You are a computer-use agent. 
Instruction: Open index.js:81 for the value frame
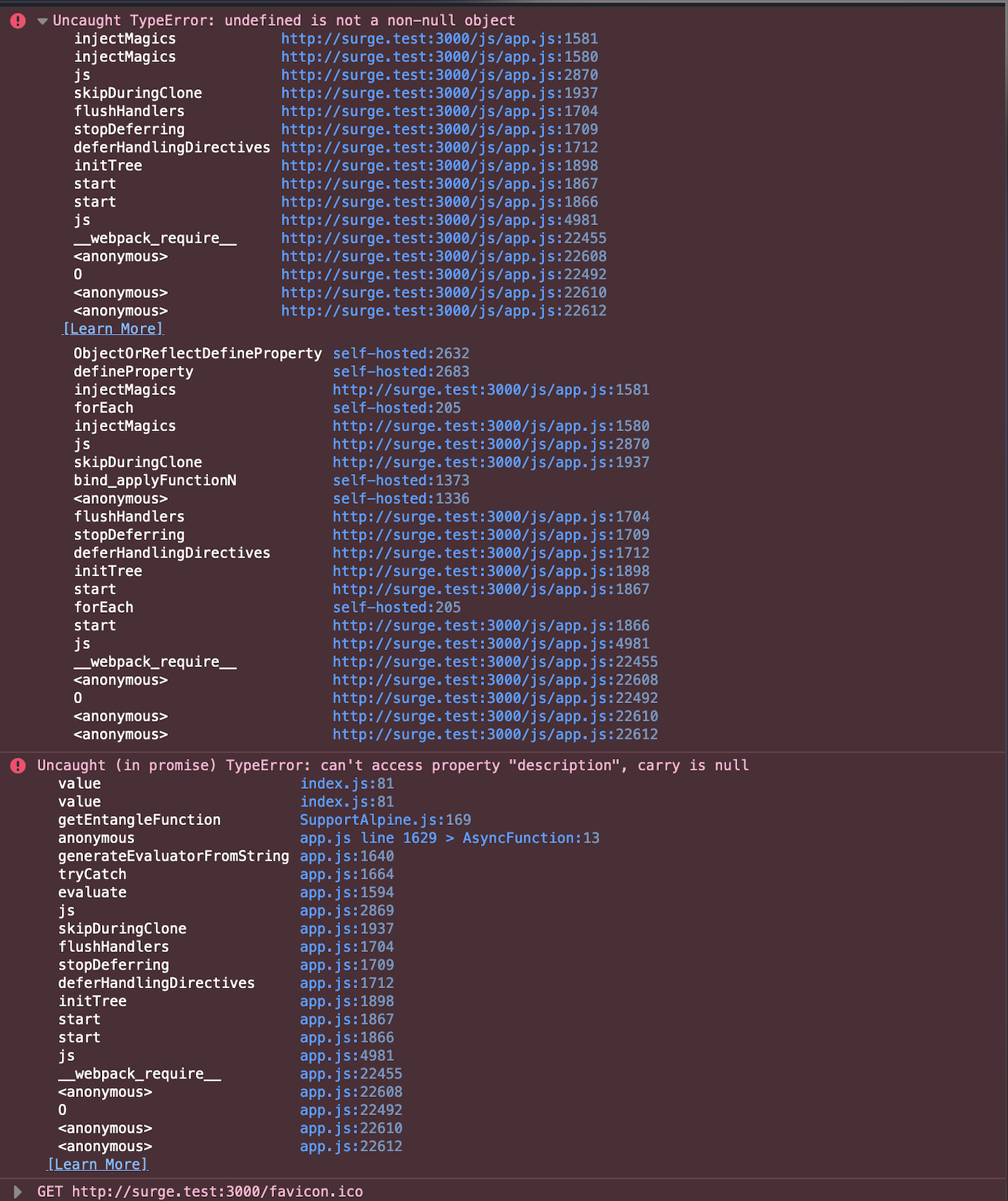(x=347, y=783)
